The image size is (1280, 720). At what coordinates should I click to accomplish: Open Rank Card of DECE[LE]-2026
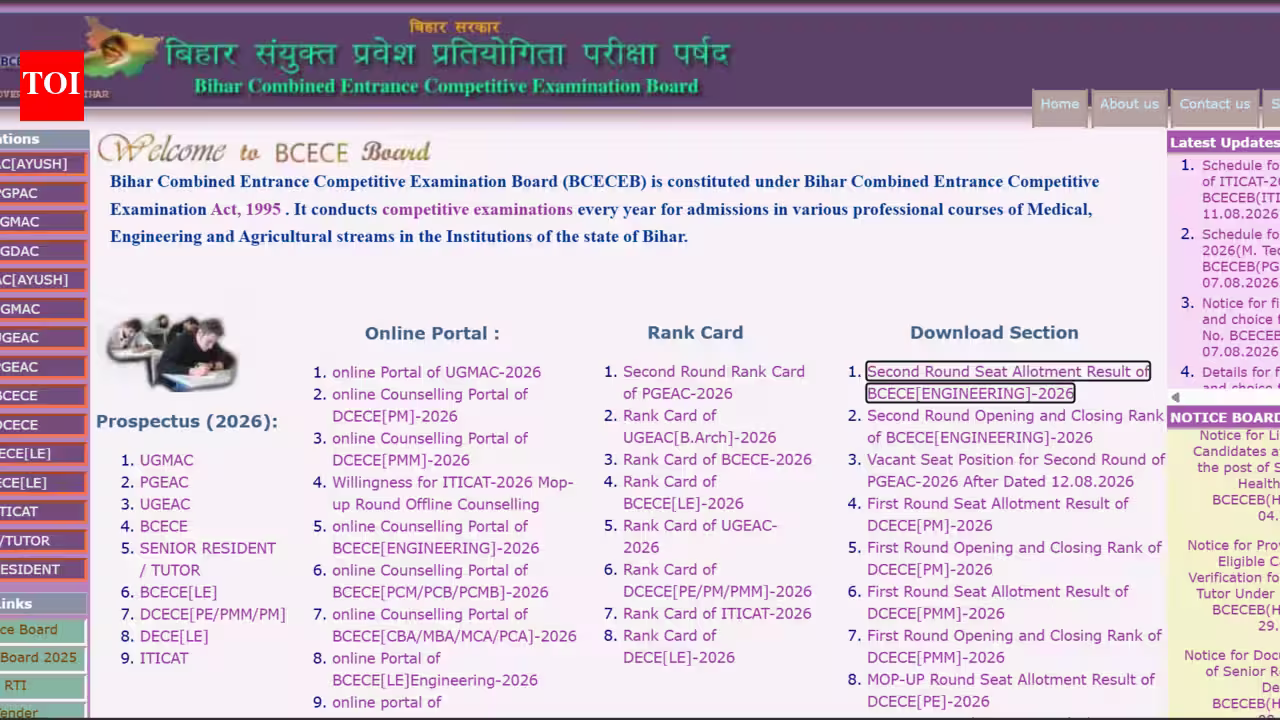(x=679, y=646)
